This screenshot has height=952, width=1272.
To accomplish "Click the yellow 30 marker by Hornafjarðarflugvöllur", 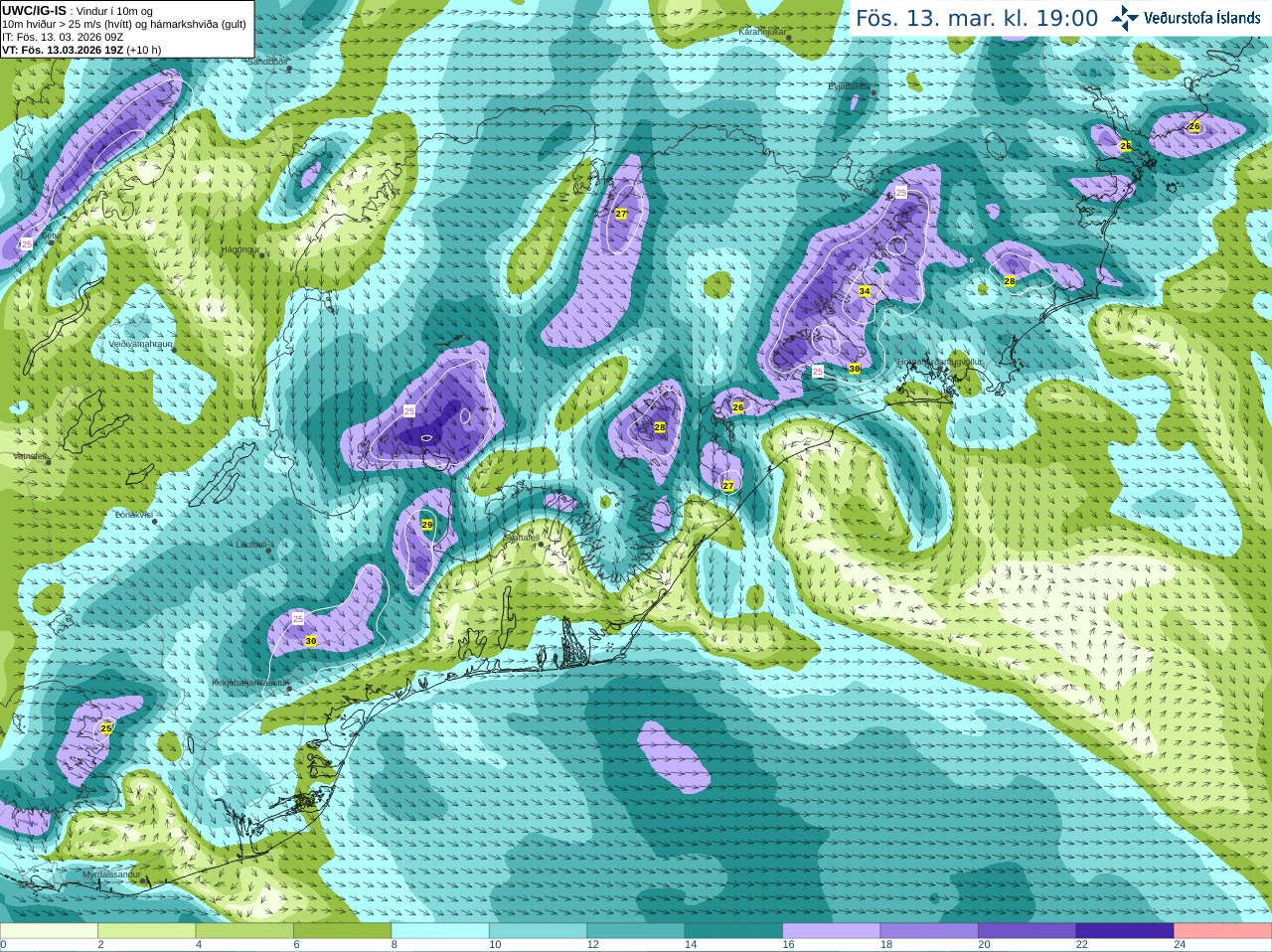I will click(x=855, y=369).
